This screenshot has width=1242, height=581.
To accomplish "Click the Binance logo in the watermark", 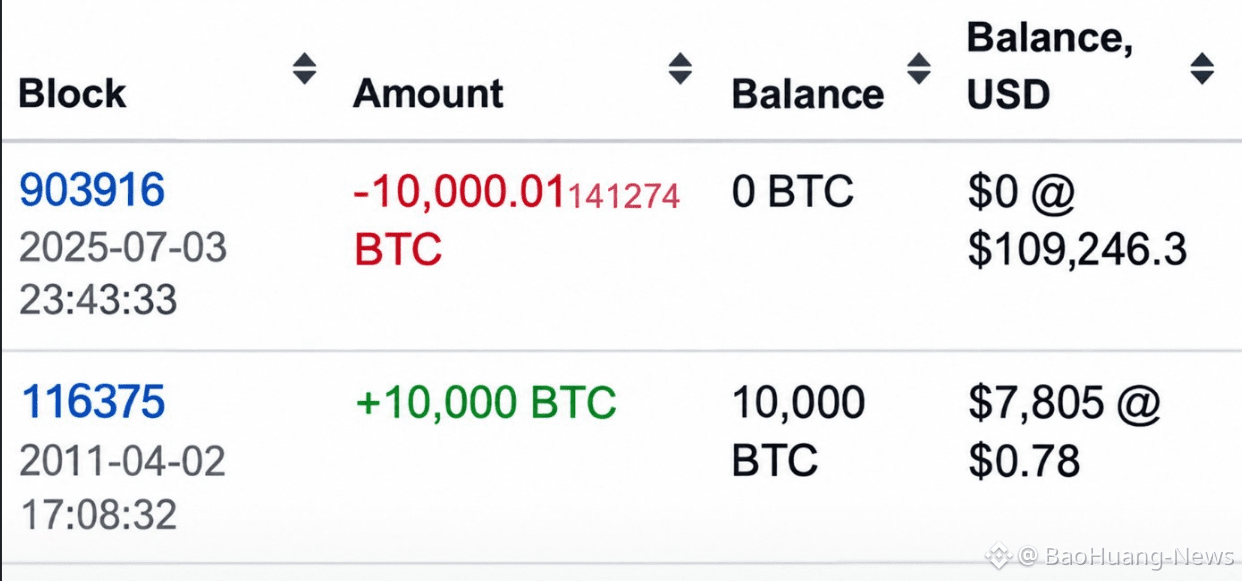I will (998, 555).
